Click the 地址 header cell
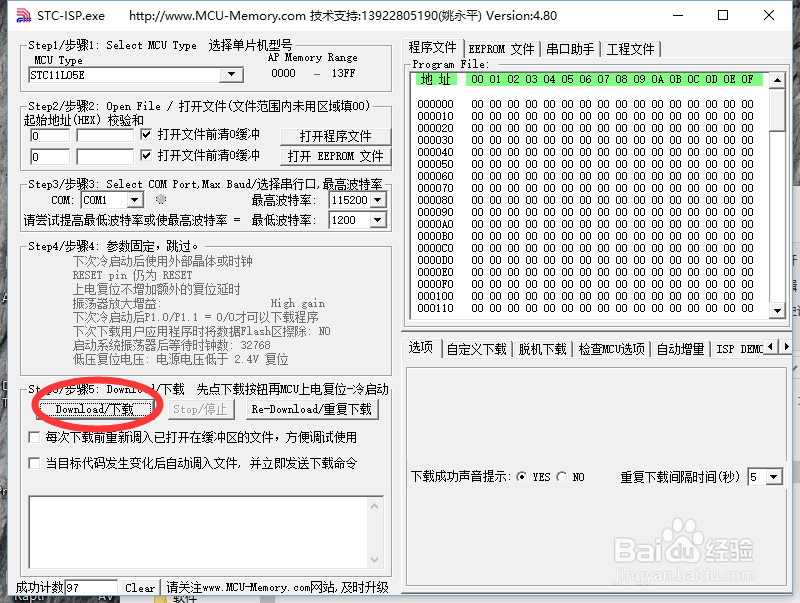800x603 pixels. (435, 79)
